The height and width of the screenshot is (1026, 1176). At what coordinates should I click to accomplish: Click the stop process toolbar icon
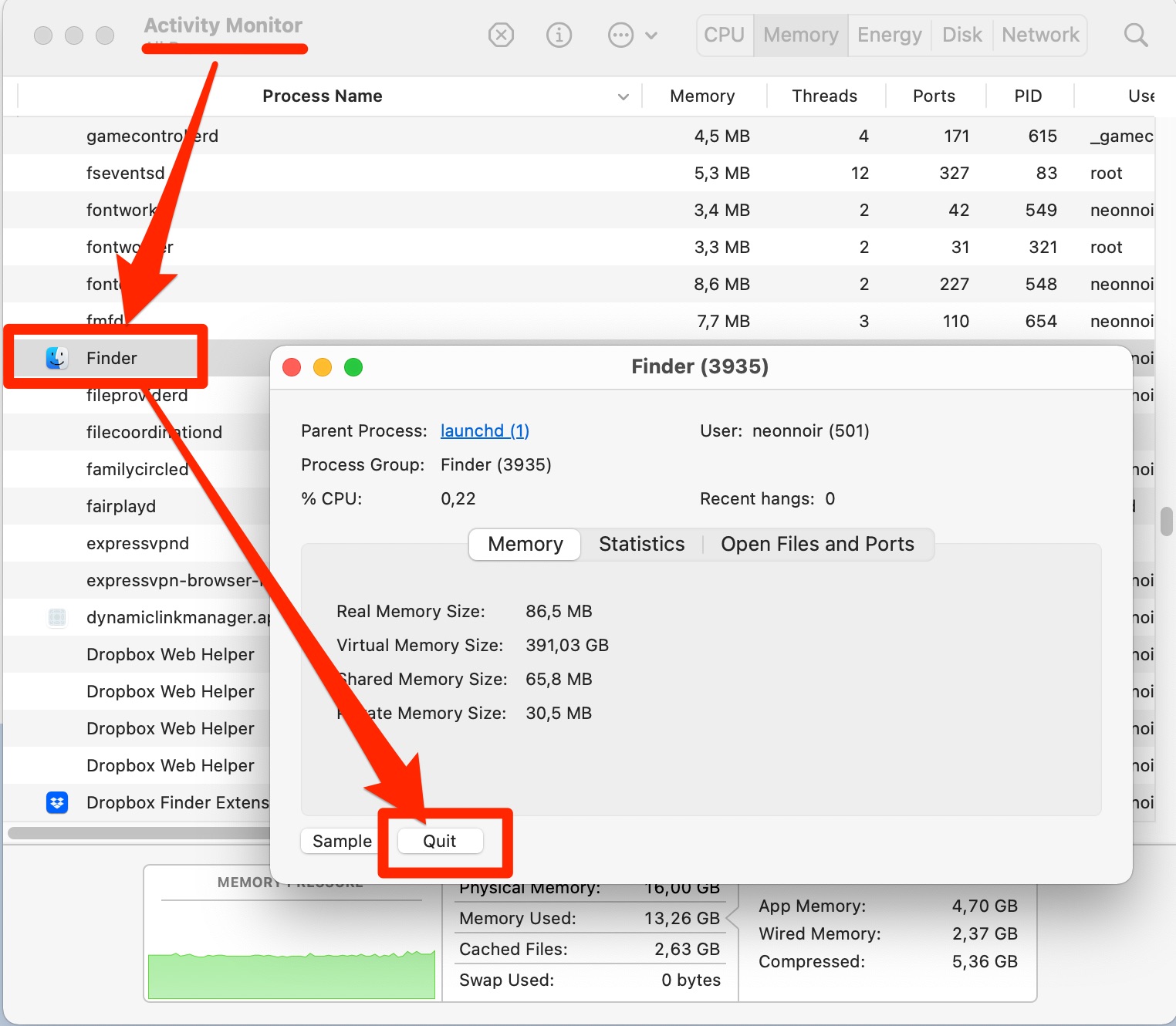501,35
